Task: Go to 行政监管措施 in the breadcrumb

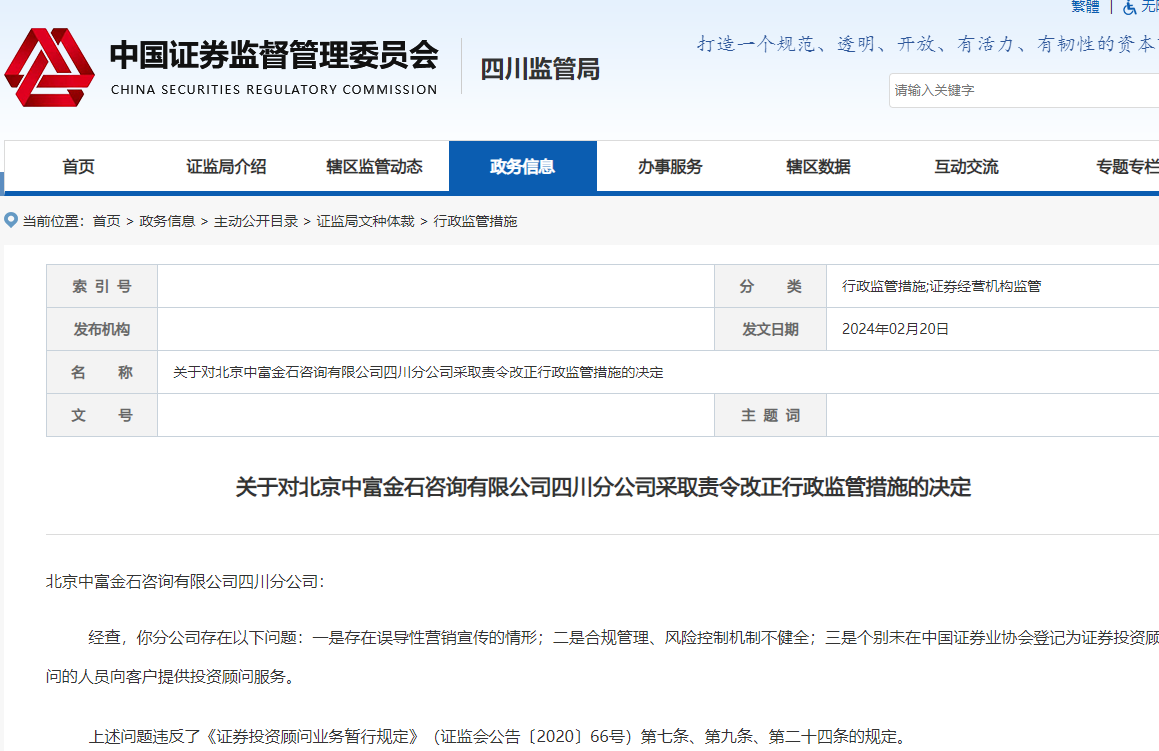Action: (x=475, y=221)
